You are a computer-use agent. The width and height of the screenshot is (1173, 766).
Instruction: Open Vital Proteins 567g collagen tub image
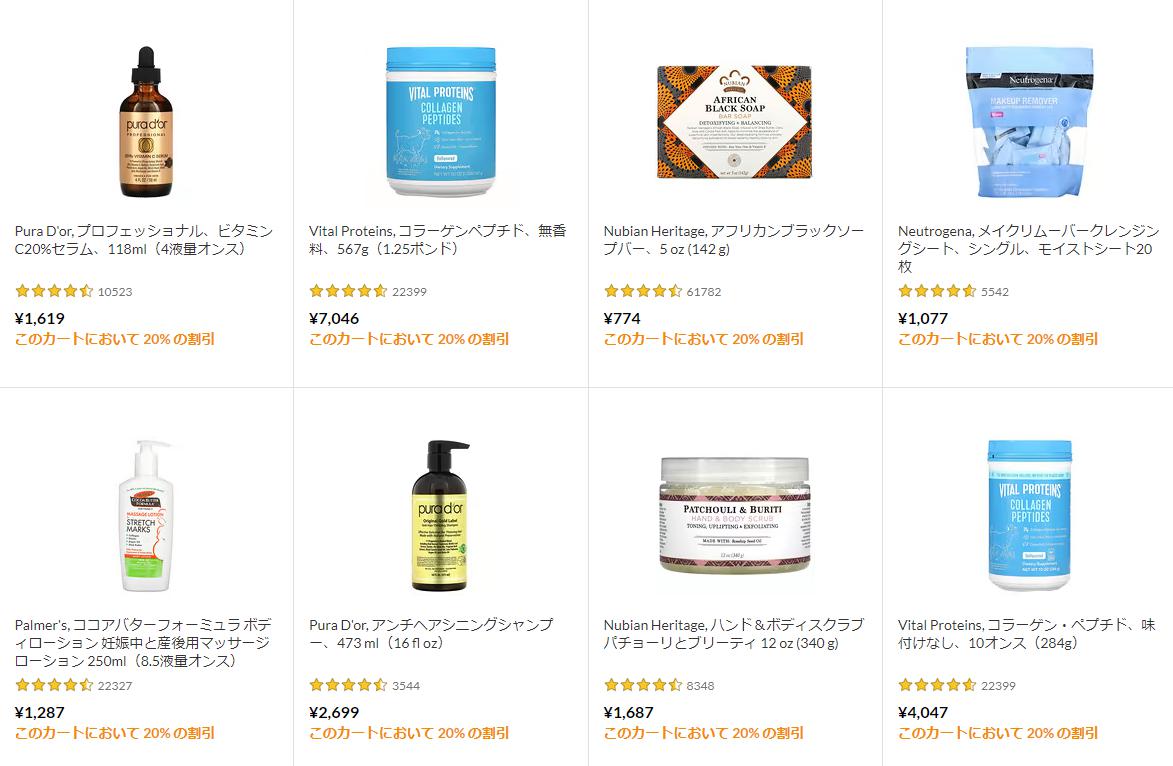(441, 122)
